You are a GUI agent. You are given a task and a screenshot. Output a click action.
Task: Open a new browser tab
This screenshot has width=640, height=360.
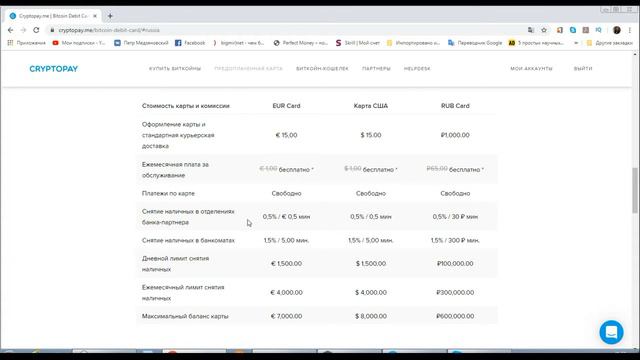coord(110,16)
